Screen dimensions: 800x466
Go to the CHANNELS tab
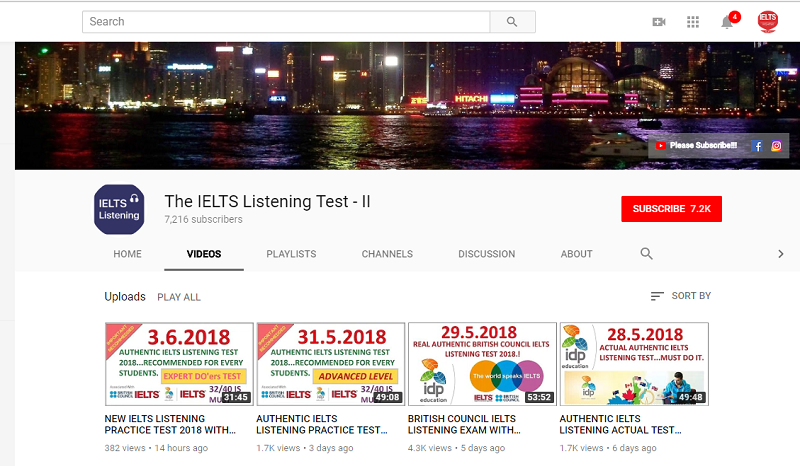point(387,254)
